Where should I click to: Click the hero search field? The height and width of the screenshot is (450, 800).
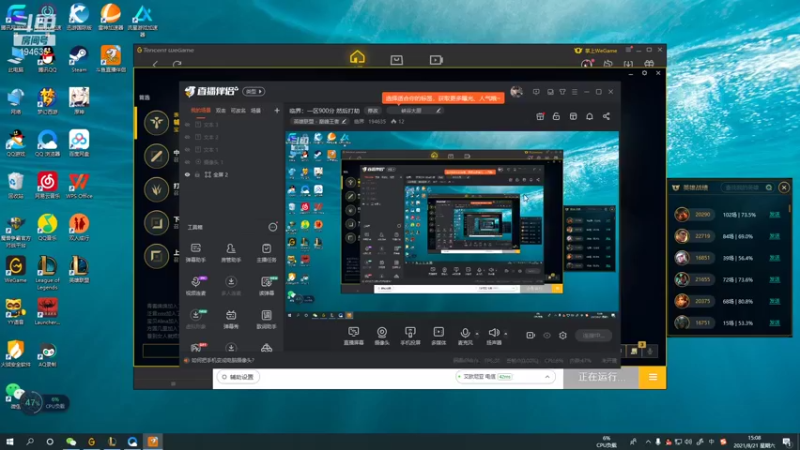747,188
